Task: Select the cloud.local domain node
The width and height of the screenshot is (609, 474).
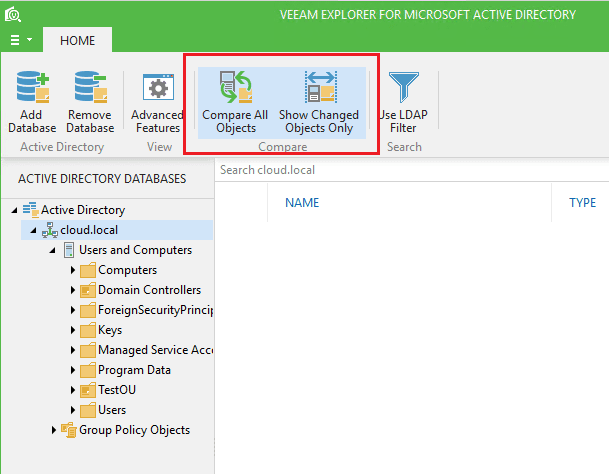Action: [90, 230]
